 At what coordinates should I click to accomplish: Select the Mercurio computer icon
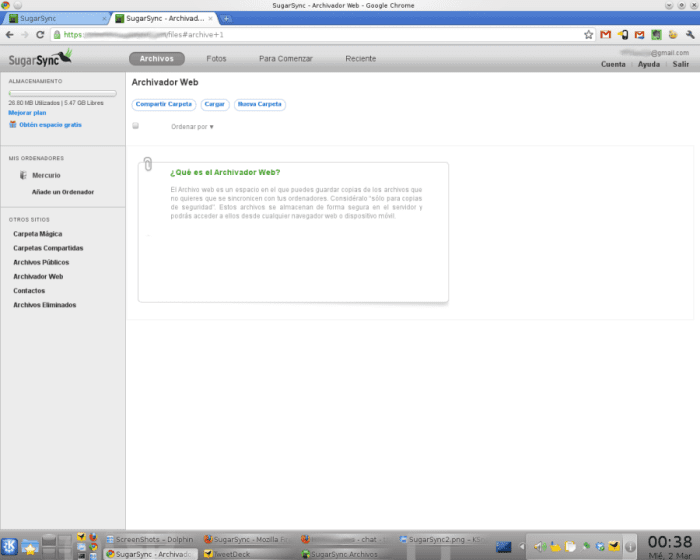tap(23, 175)
